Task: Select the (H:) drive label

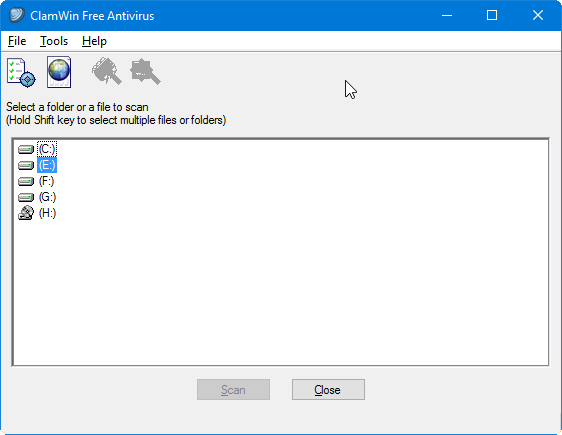Action: [x=47, y=213]
